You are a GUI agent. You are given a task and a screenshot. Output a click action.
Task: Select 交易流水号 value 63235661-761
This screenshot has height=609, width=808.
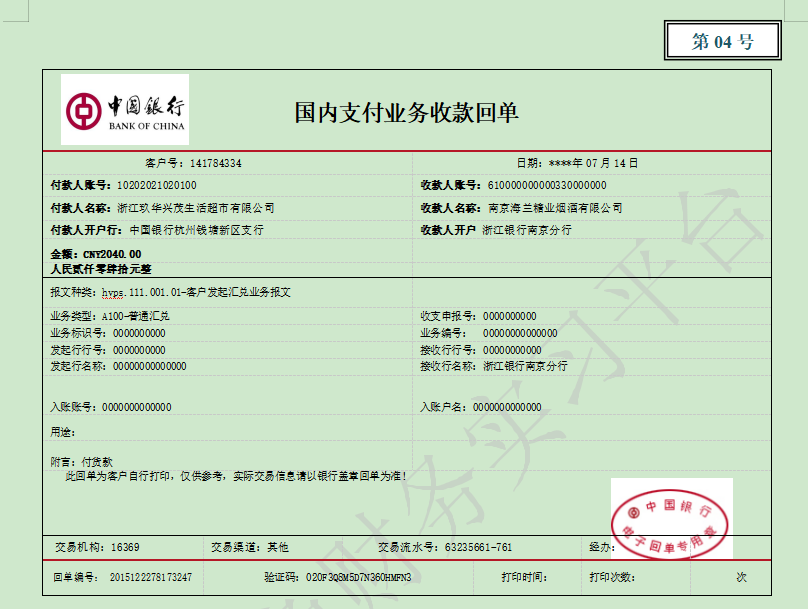click(x=478, y=547)
